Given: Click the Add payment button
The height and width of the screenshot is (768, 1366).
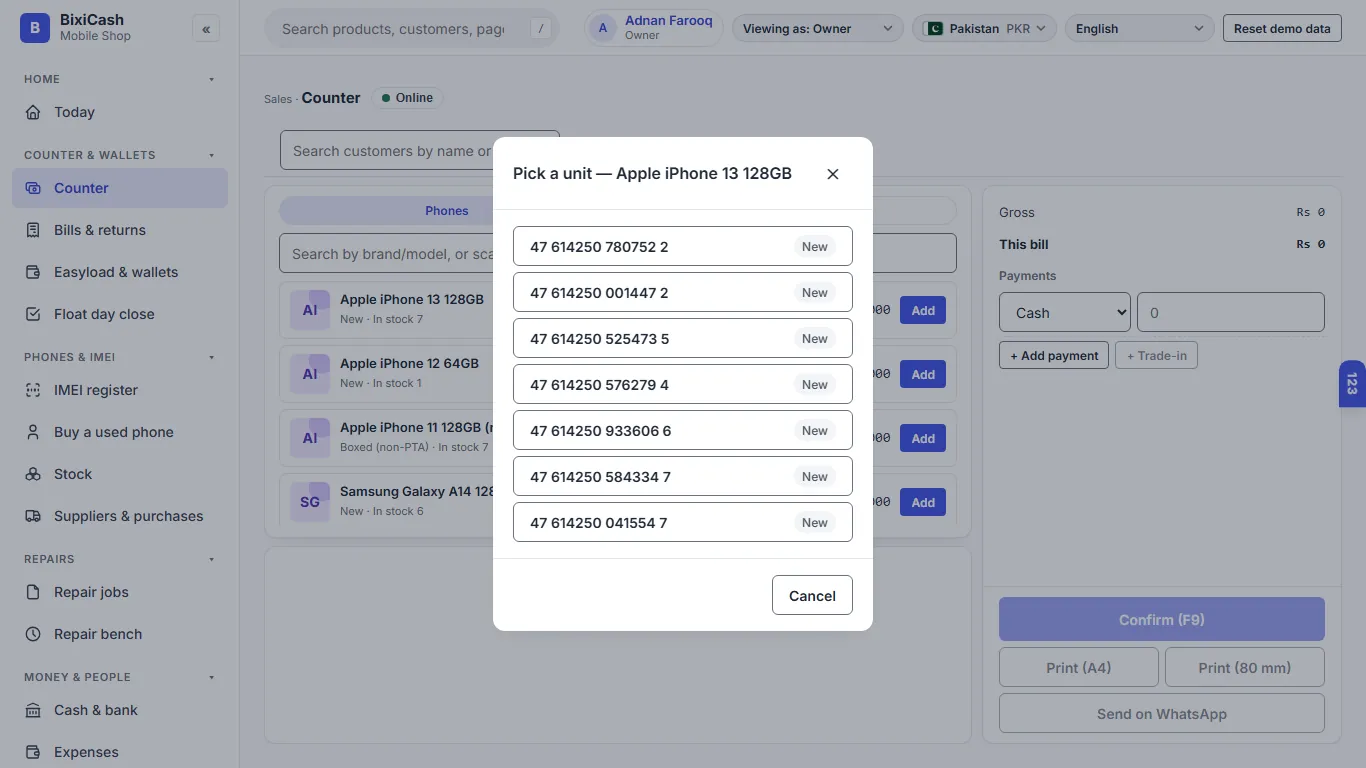Looking at the screenshot, I should (1054, 355).
